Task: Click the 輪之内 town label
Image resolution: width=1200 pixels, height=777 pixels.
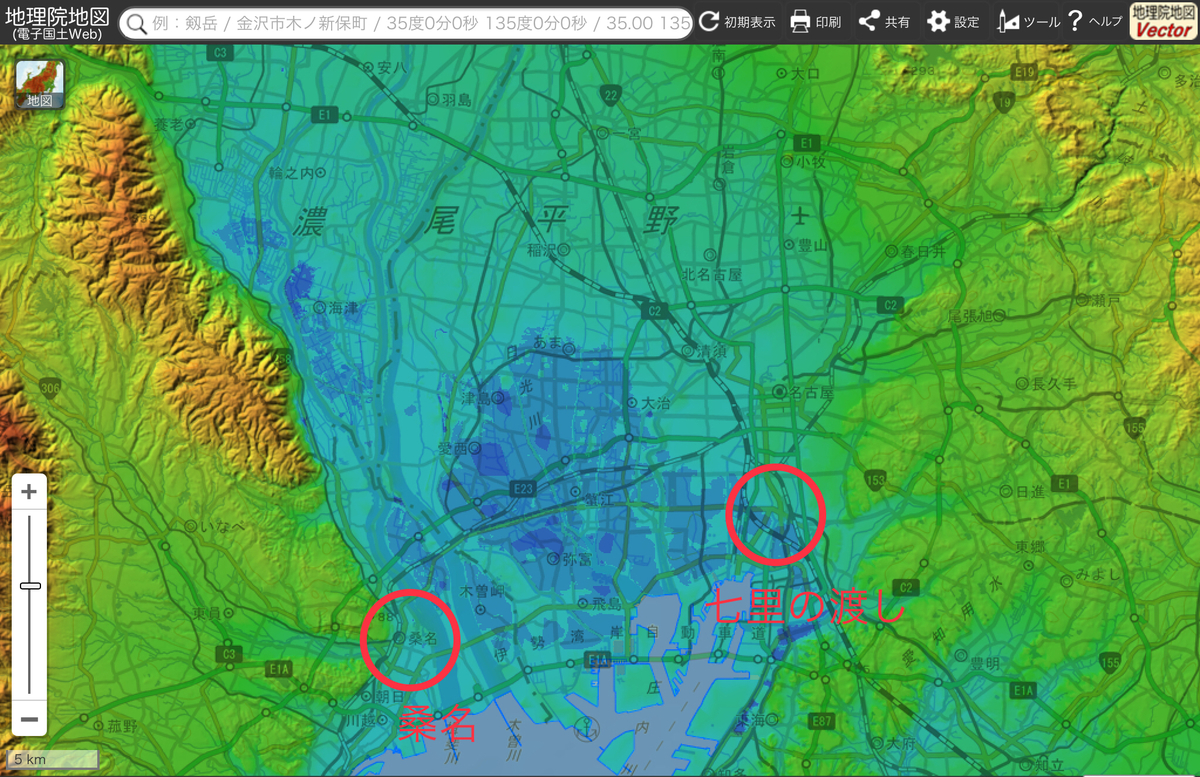Action: click(291, 172)
